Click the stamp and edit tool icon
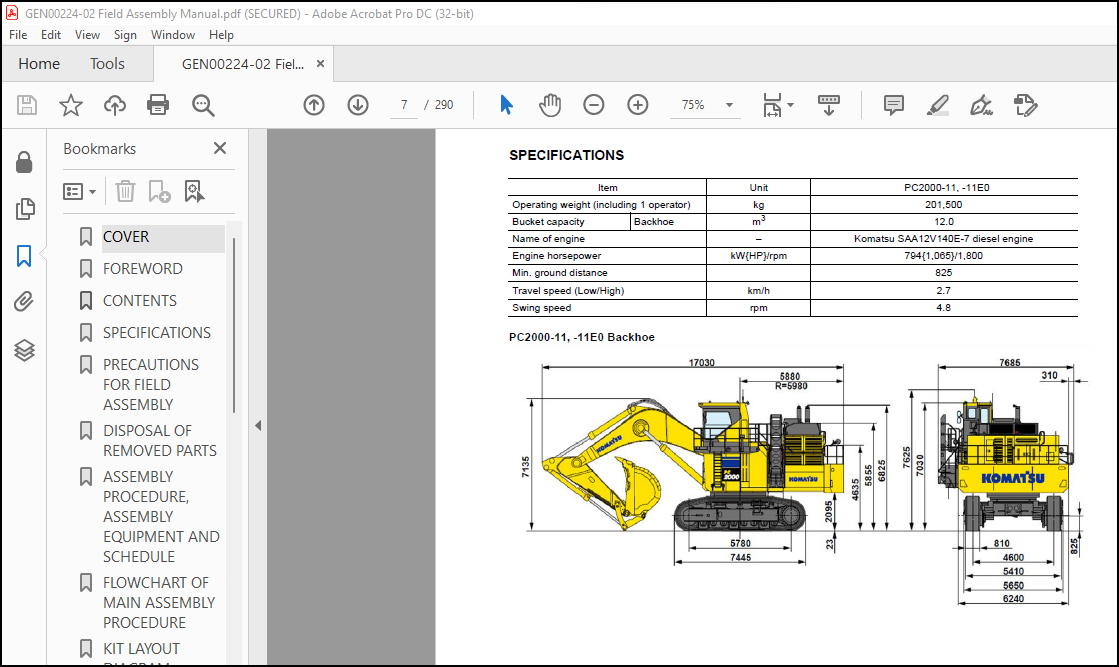The height and width of the screenshot is (667, 1119). 1026,105
